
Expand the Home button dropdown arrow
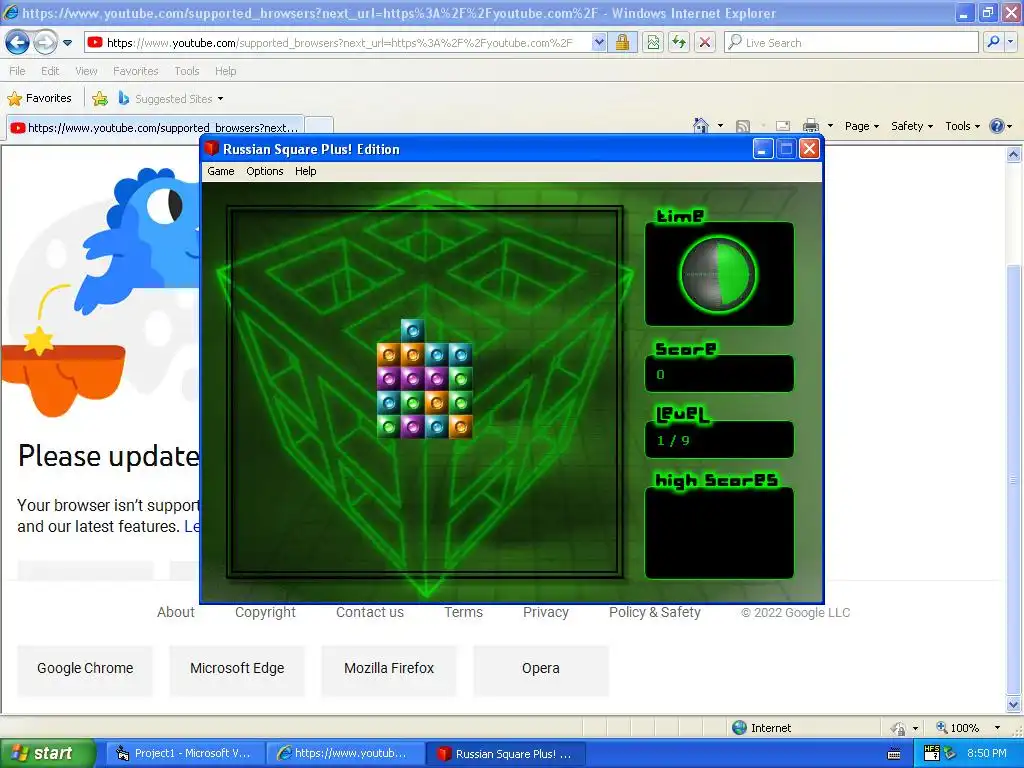click(720, 126)
